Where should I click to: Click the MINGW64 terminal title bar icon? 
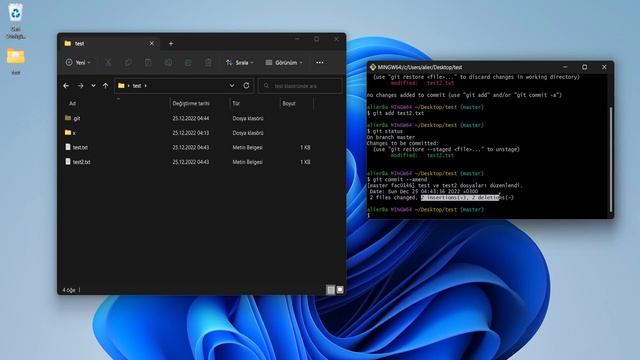click(x=373, y=67)
